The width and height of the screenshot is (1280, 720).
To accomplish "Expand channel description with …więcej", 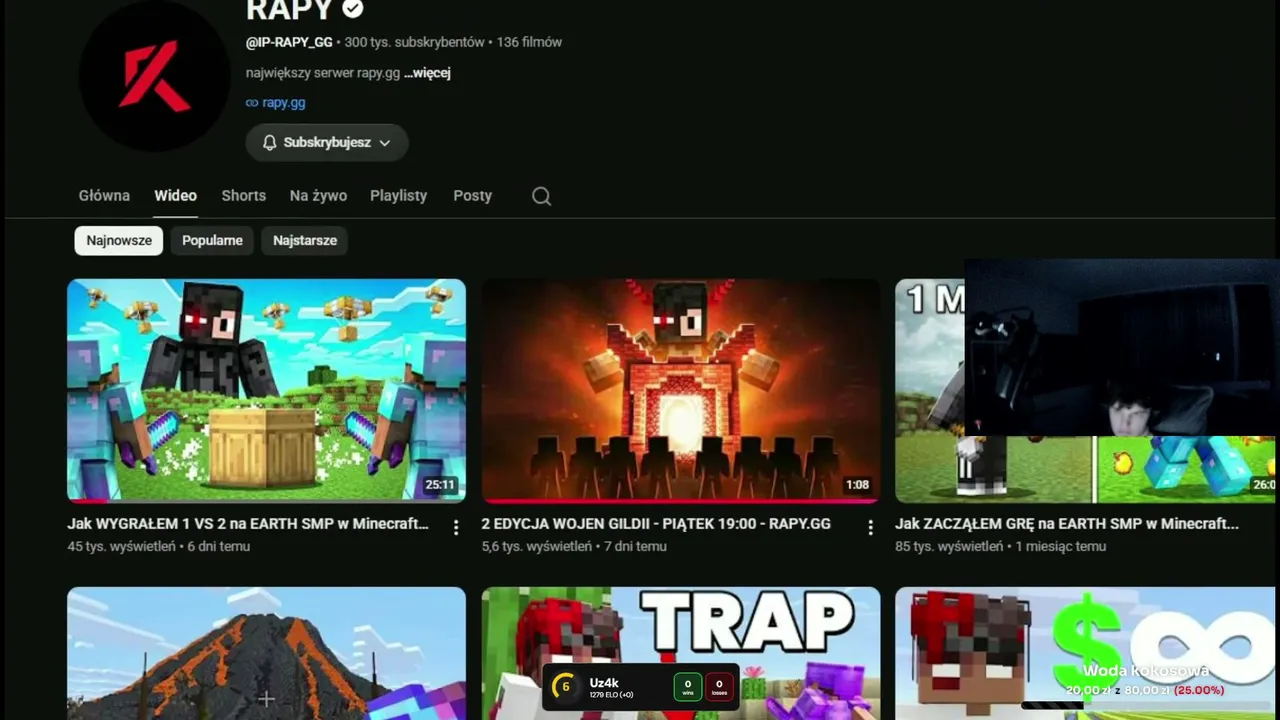I will pos(427,73).
